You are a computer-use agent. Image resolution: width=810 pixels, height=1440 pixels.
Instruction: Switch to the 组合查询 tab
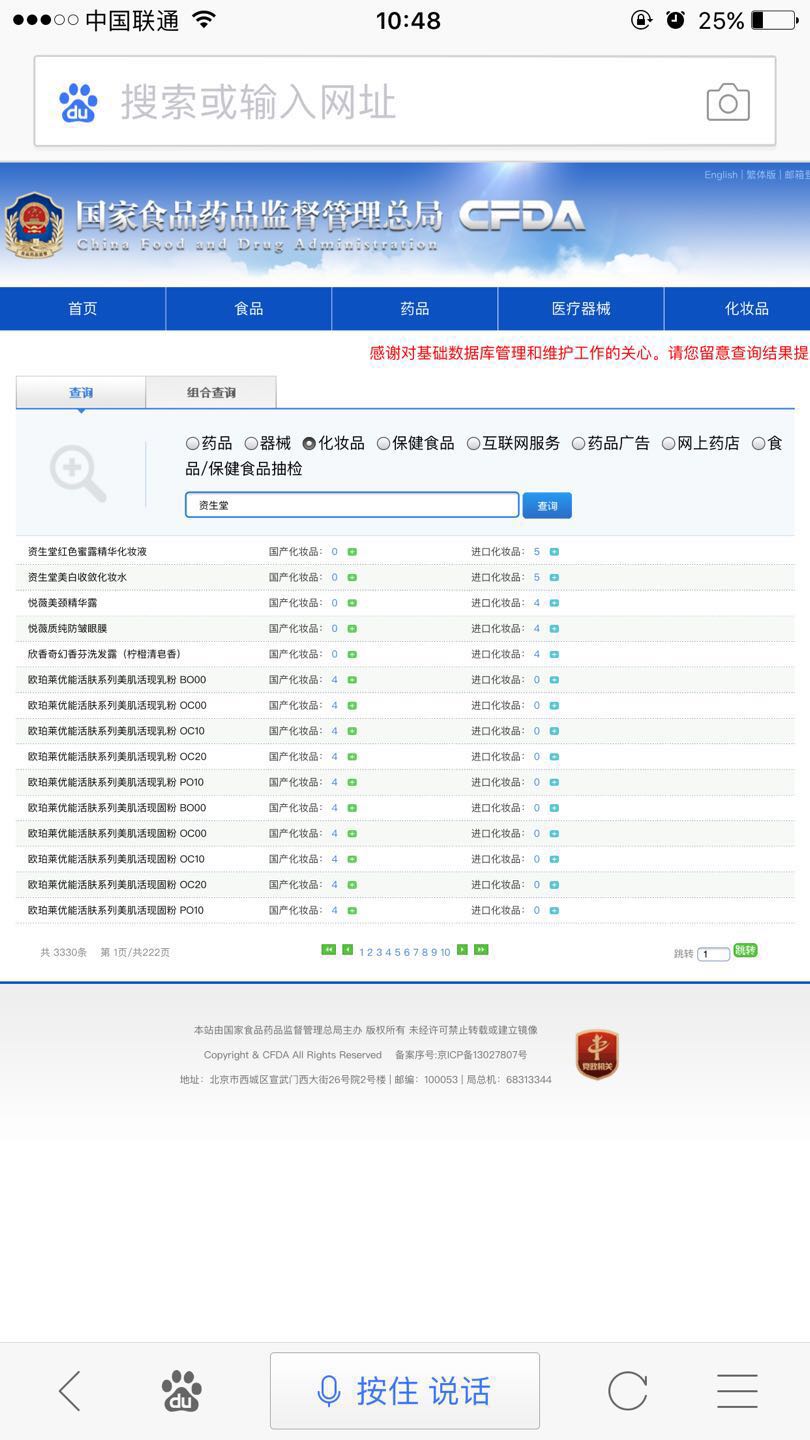coord(211,392)
